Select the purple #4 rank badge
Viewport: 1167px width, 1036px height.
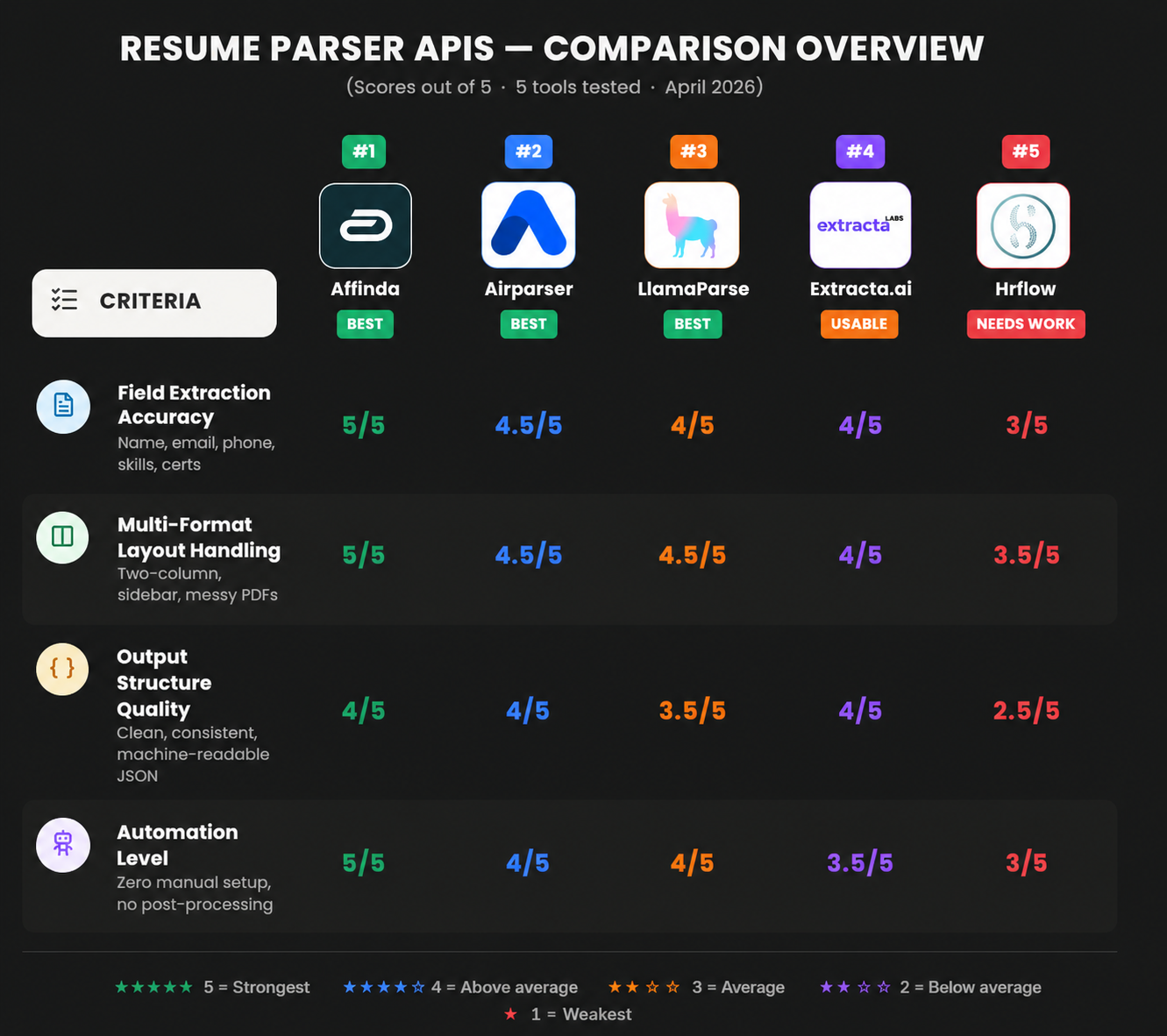tap(860, 152)
